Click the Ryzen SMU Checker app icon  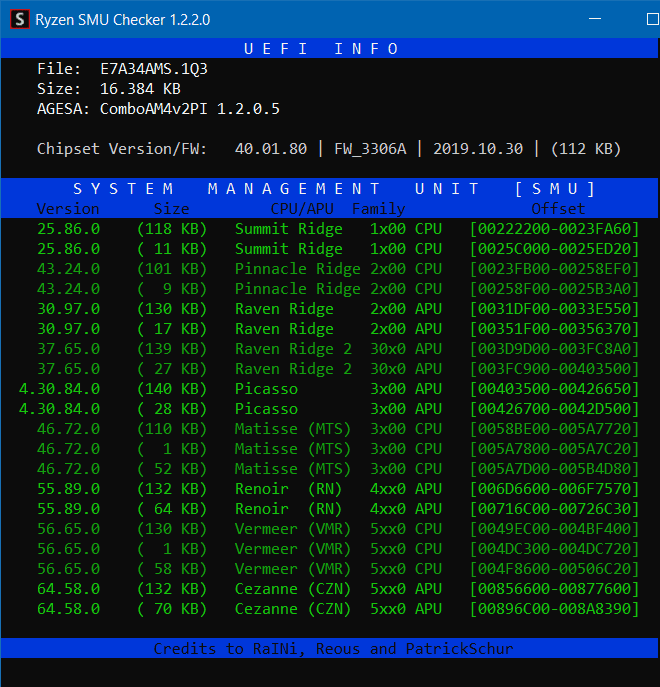pos(20,19)
